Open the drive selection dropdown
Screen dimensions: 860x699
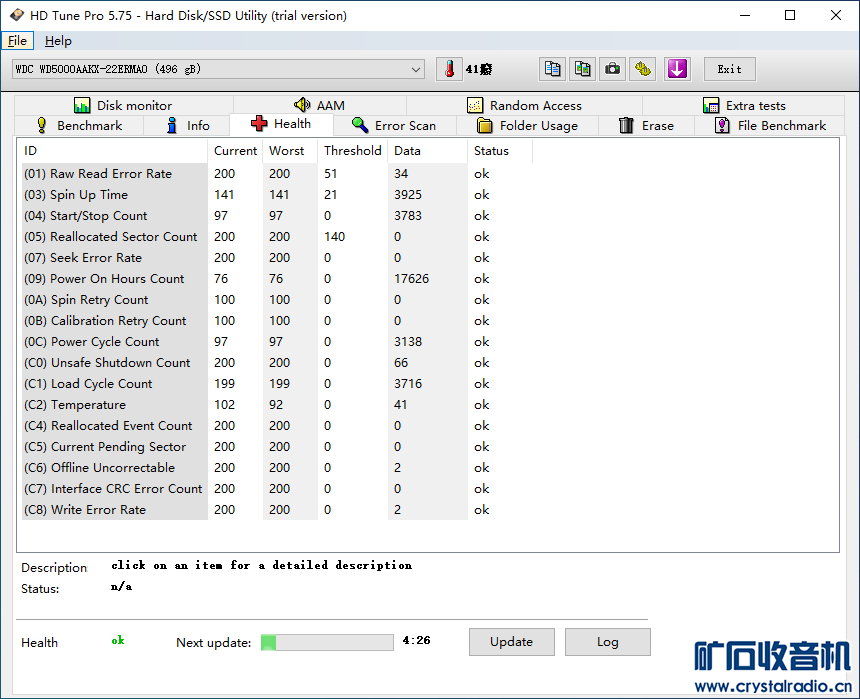pyautogui.click(x=218, y=69)
